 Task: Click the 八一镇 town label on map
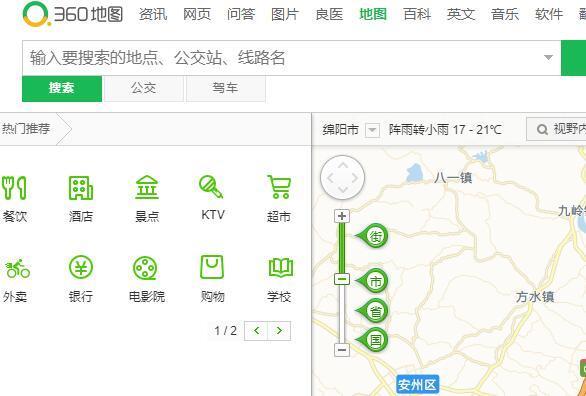pos(453,177)
